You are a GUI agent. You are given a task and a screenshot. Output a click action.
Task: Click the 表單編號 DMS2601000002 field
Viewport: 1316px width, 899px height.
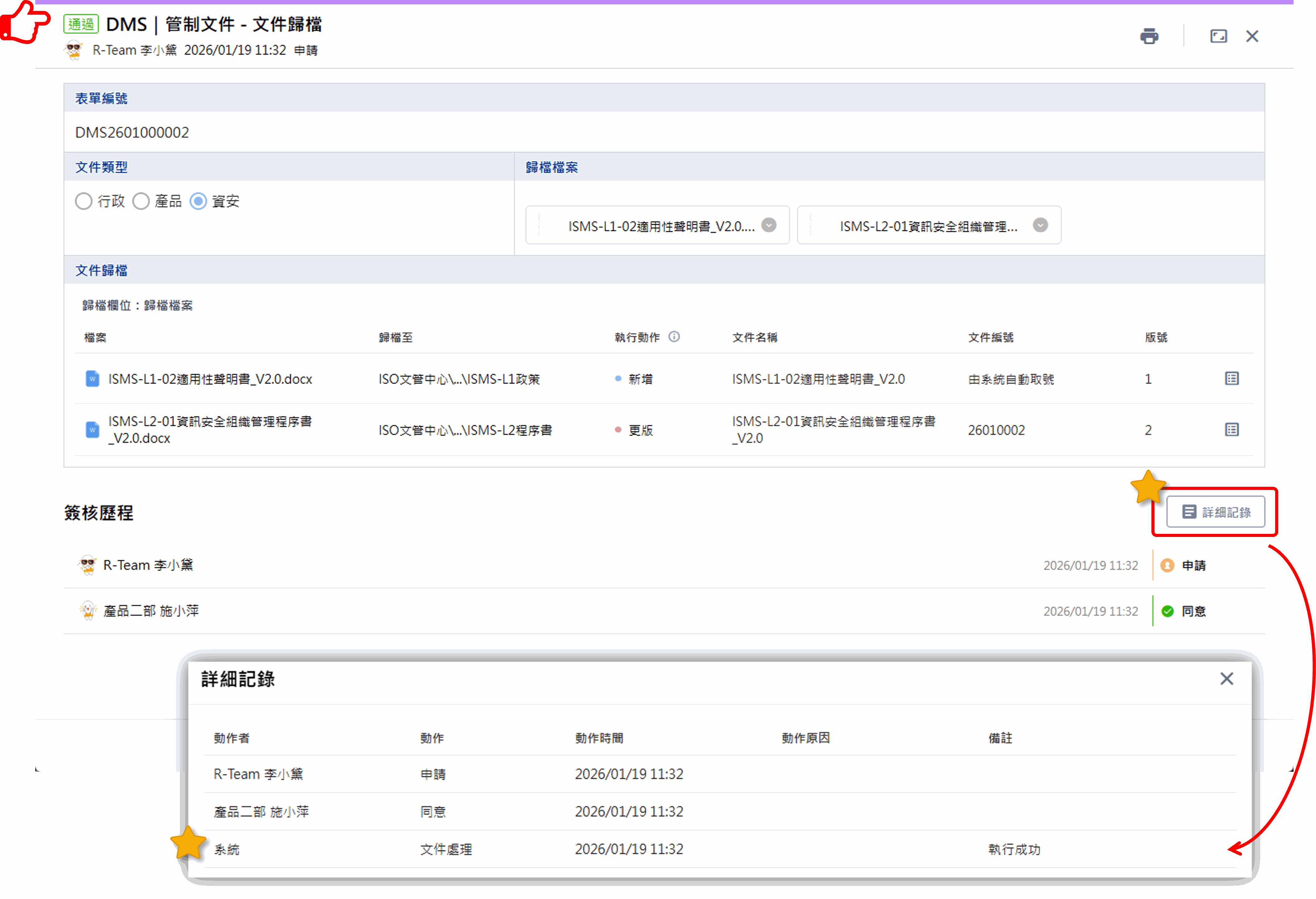132,132
